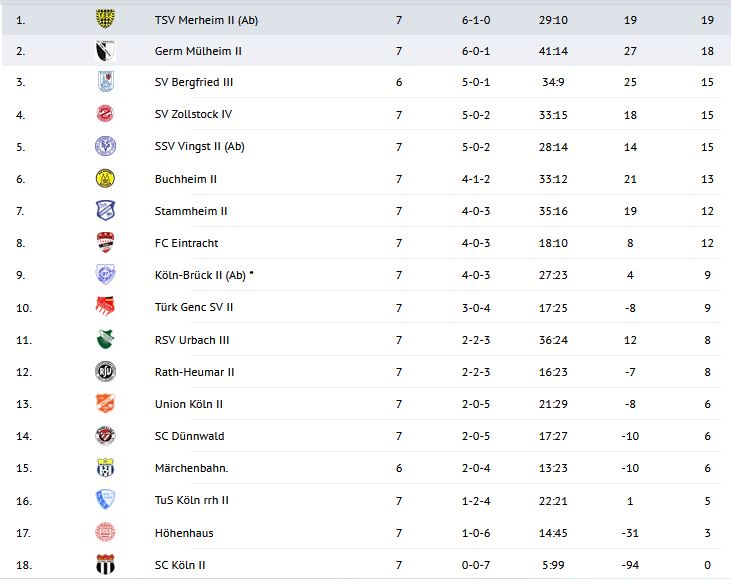Click the Türk Genc SV II emblem
The height and width of the screenshot is (579, 731).
click(x=105, y=307)
